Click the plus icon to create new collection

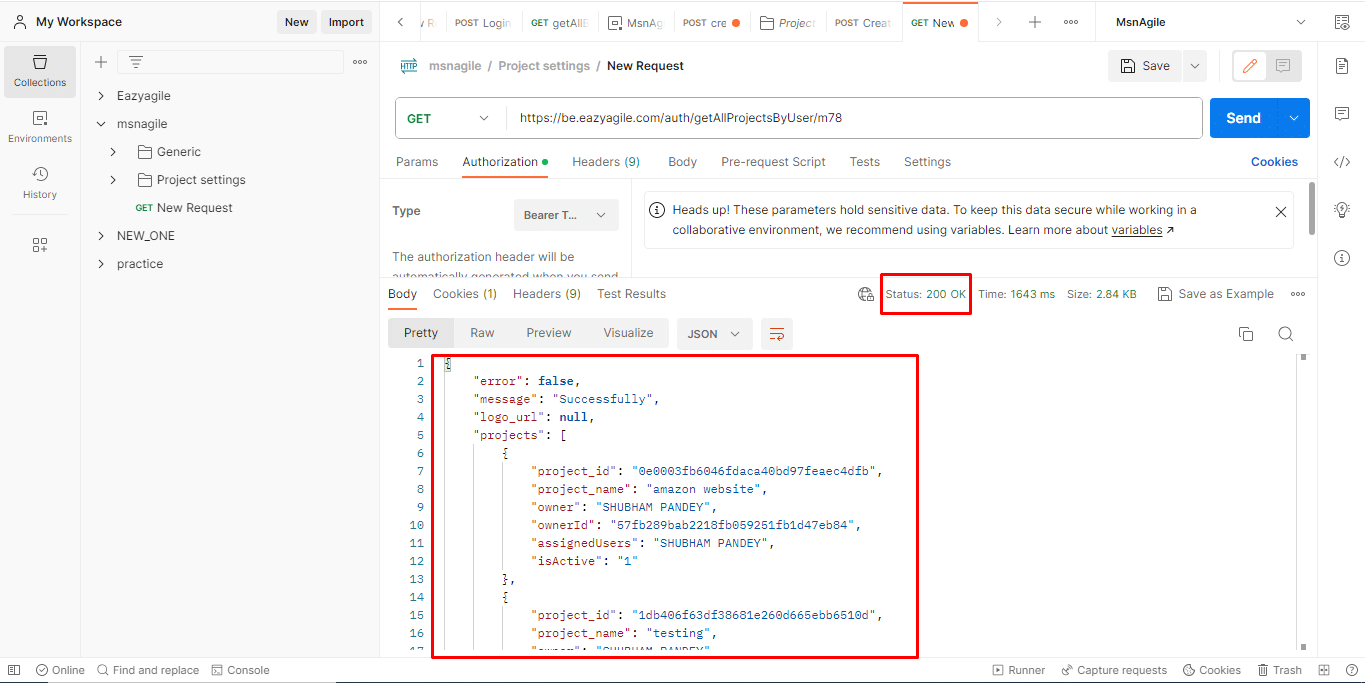coord(101,62)
